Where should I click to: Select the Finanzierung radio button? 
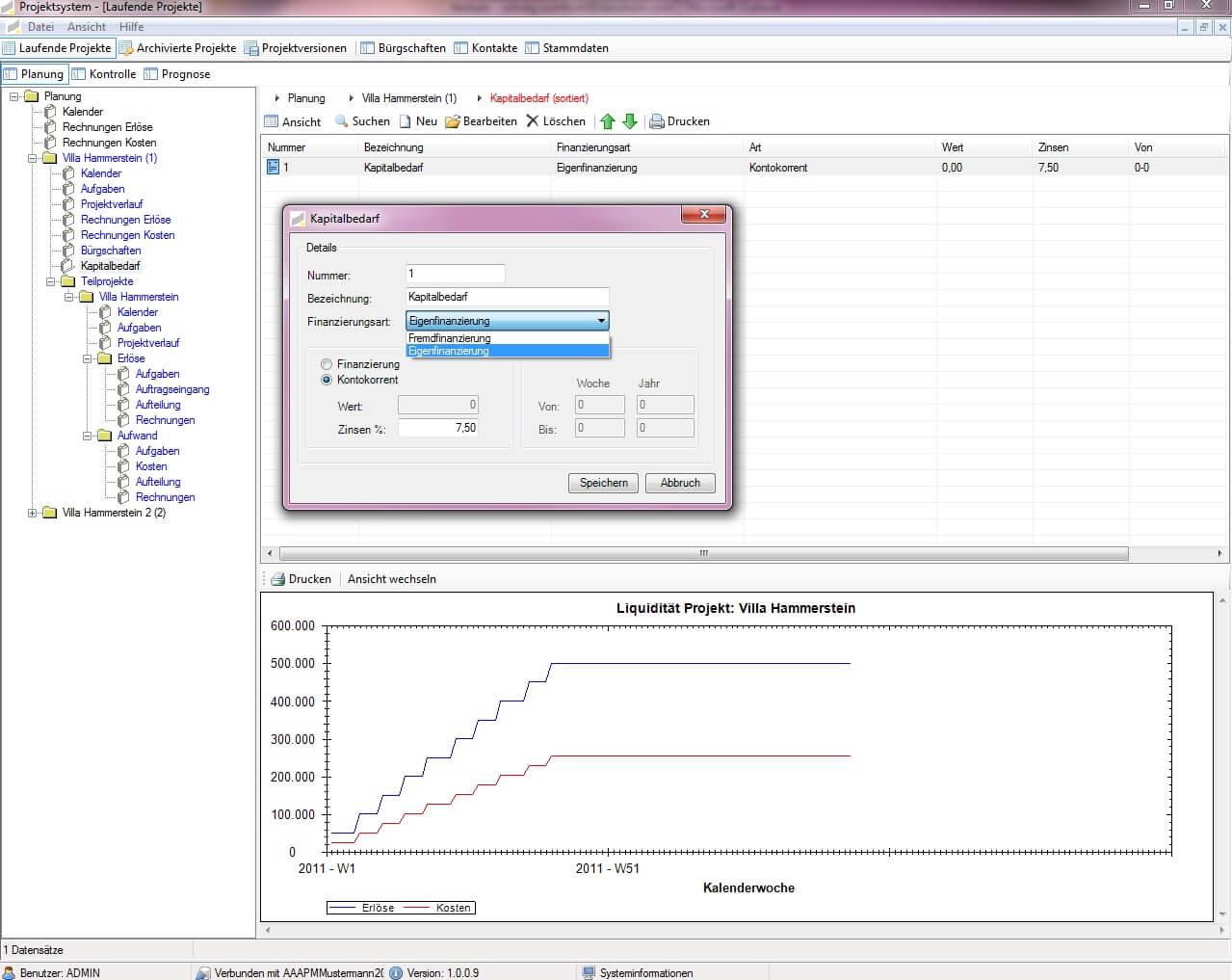(327, 364)
